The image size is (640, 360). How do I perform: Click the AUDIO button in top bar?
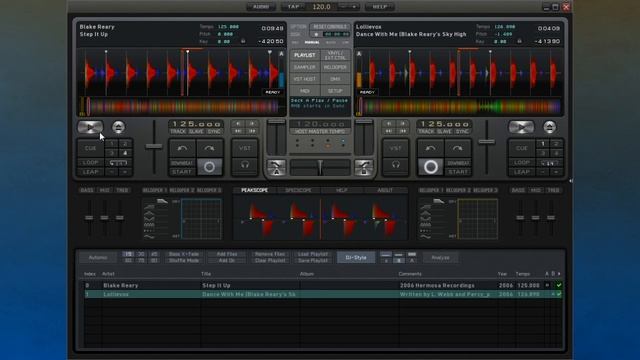(x=261, y=7)
